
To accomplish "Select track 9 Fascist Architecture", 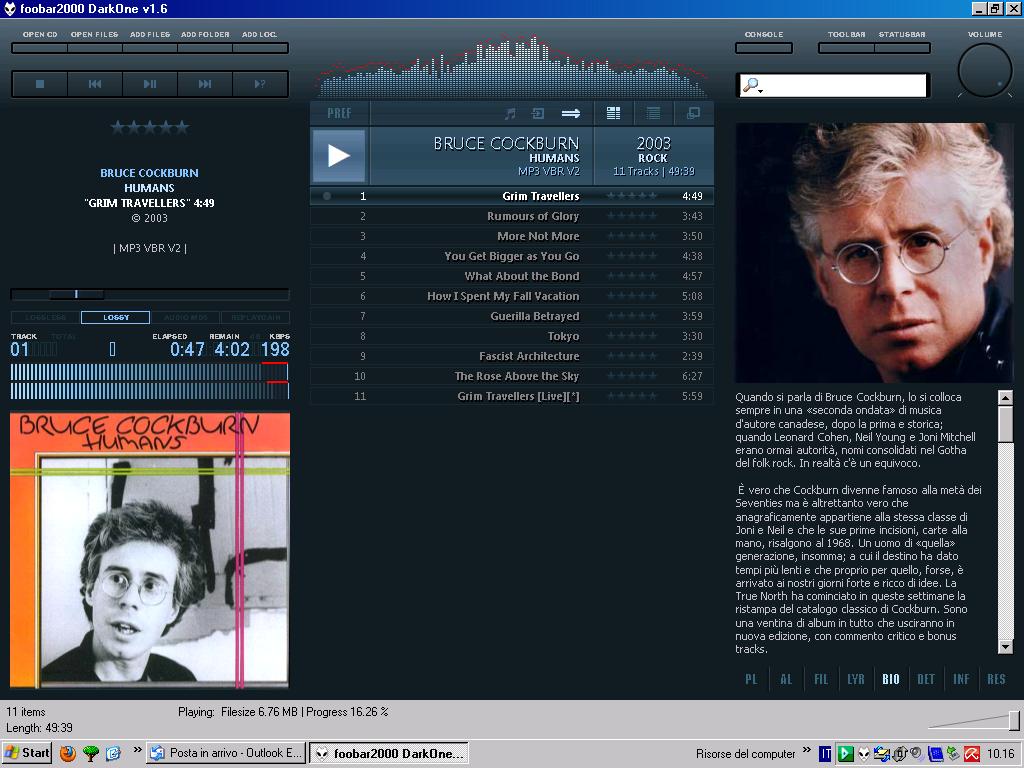I will tap(512, 356).
